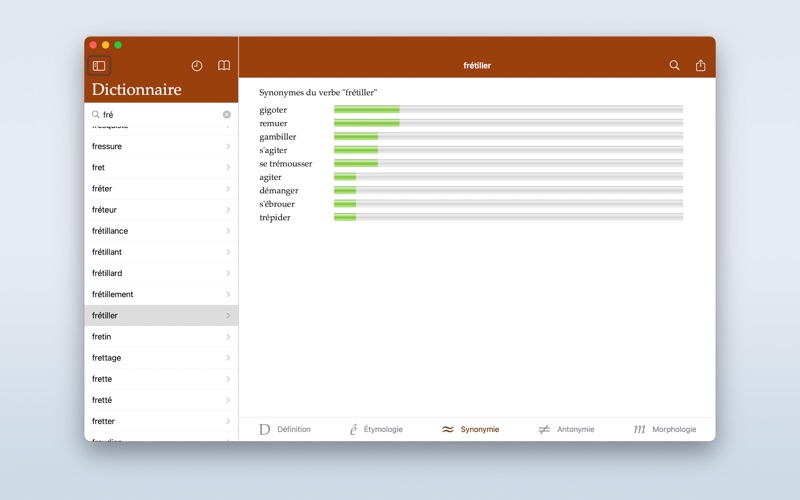The image size is (800, 500).
Task: Click the chevron on the 'frettage' row
Action: [228, 358]
